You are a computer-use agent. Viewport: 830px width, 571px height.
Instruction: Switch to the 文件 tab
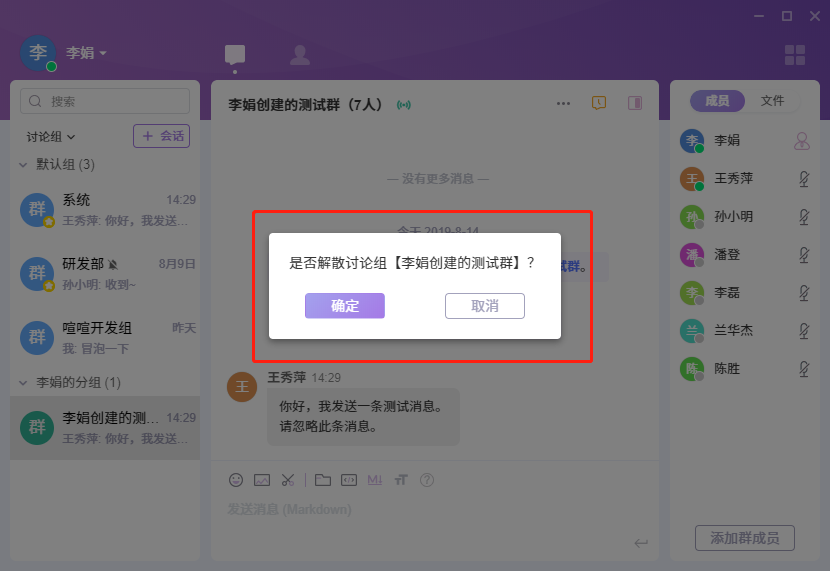[x=772, y=101]
